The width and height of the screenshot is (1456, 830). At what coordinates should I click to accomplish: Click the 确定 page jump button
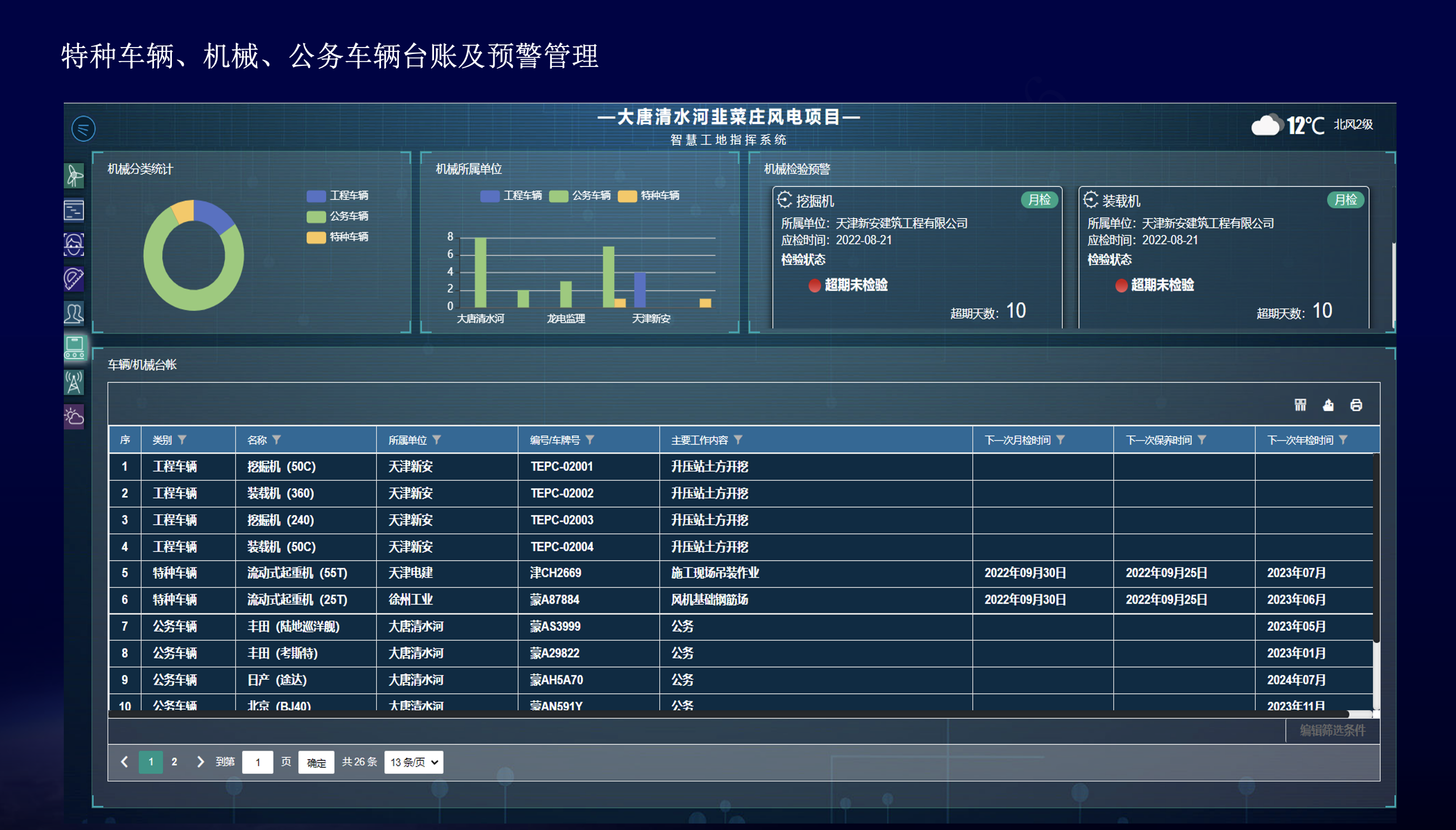point(316,762)
